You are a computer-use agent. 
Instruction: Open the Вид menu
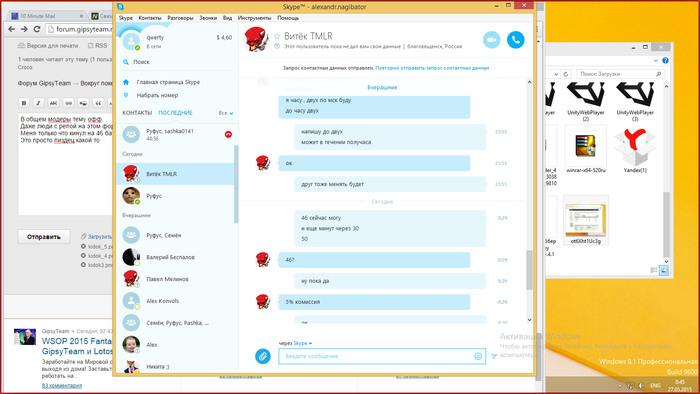point(227,18)
